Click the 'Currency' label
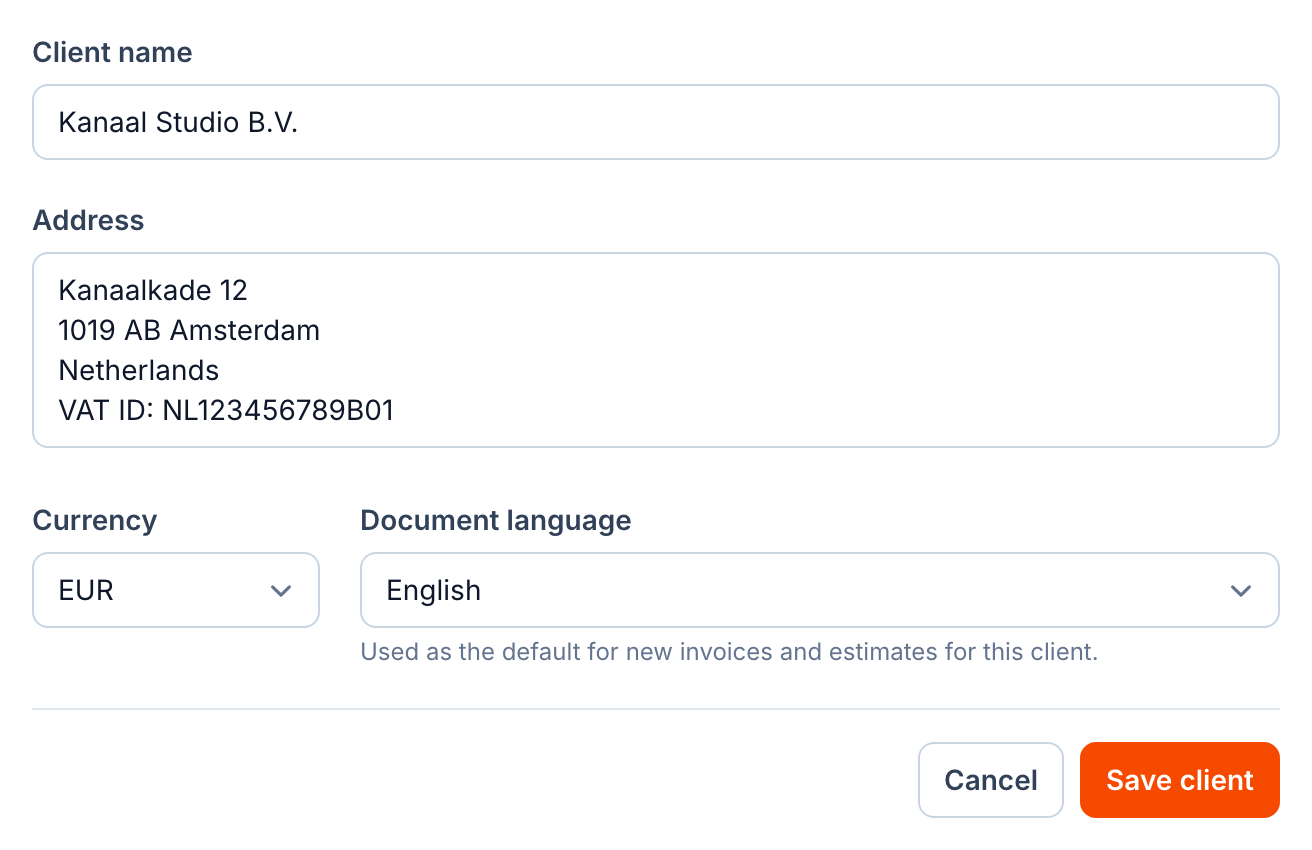Viewport: 1312px width, 850px height. coord(95,521)
